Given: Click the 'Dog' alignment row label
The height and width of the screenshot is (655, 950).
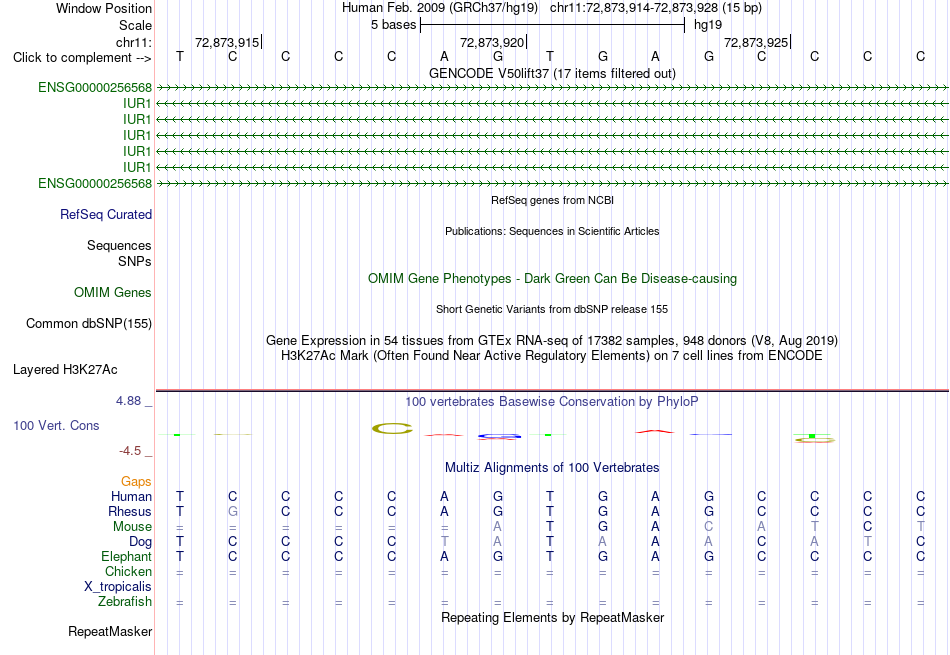Looking at the screenshot, I should 140,542.
